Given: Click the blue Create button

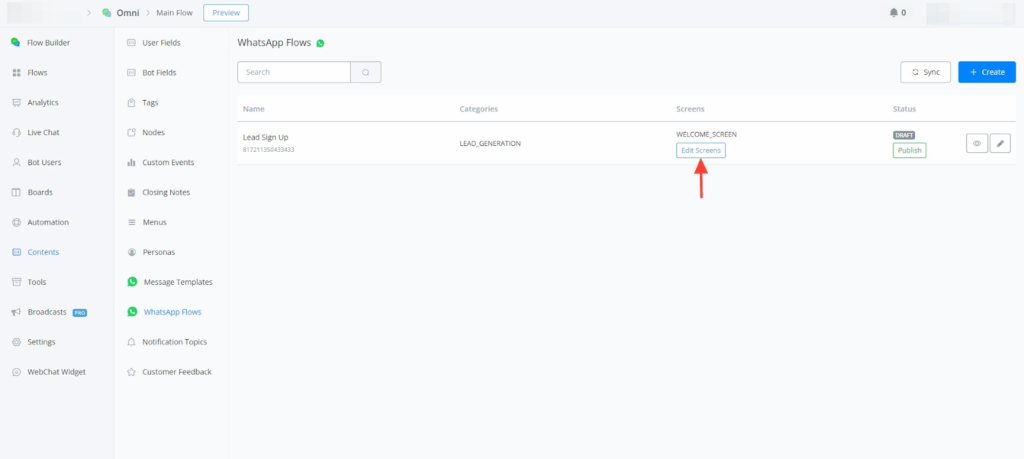Looking at the screenshot, I should [987, 72].
